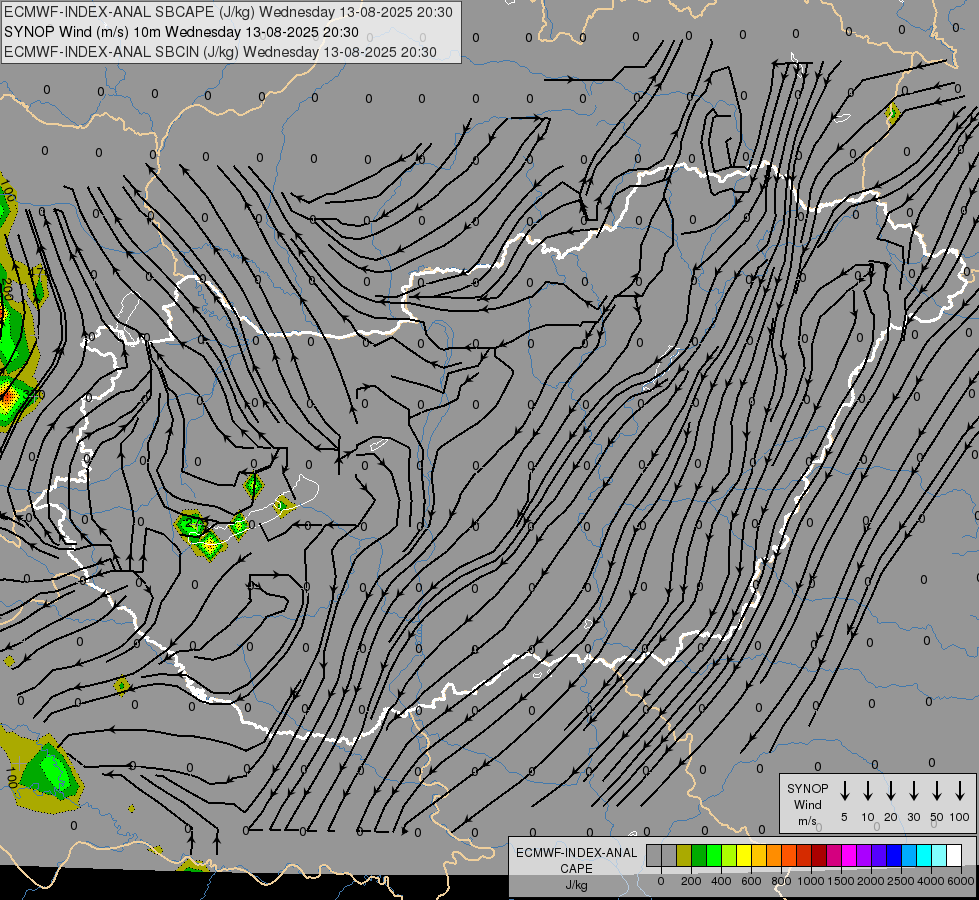Screen dimensions: 979x900
Task: Click the ECMWF-INDEX-ANAL SBCAPE title line
Action: [x=228, y=12]
